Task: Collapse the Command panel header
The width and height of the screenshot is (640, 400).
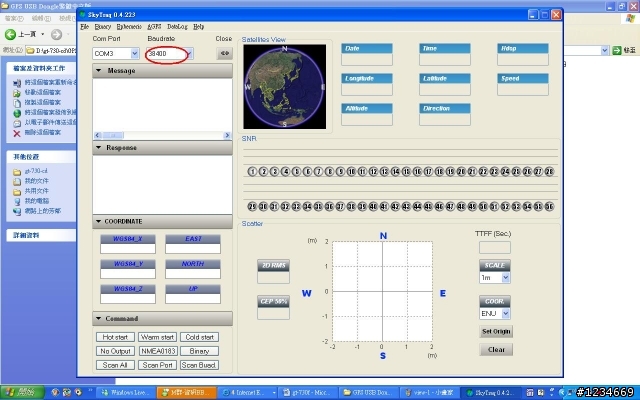Action: (x=162, y=318)
